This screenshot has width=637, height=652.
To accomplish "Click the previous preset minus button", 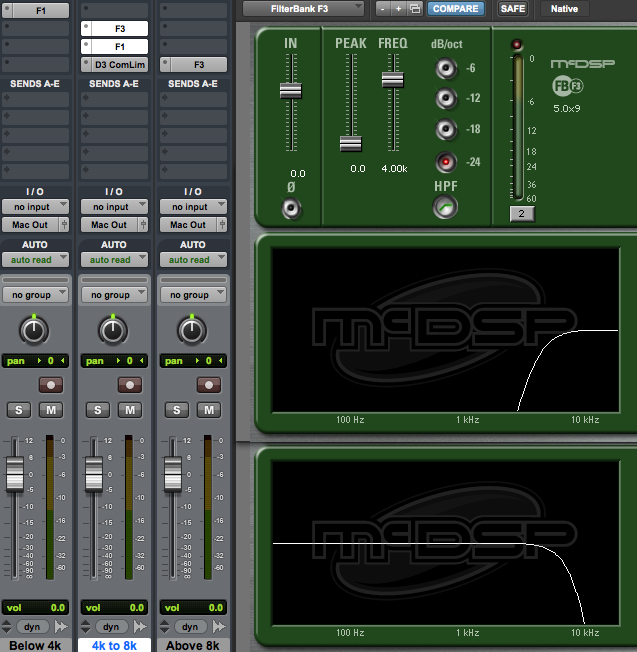I will coord(382,9).
